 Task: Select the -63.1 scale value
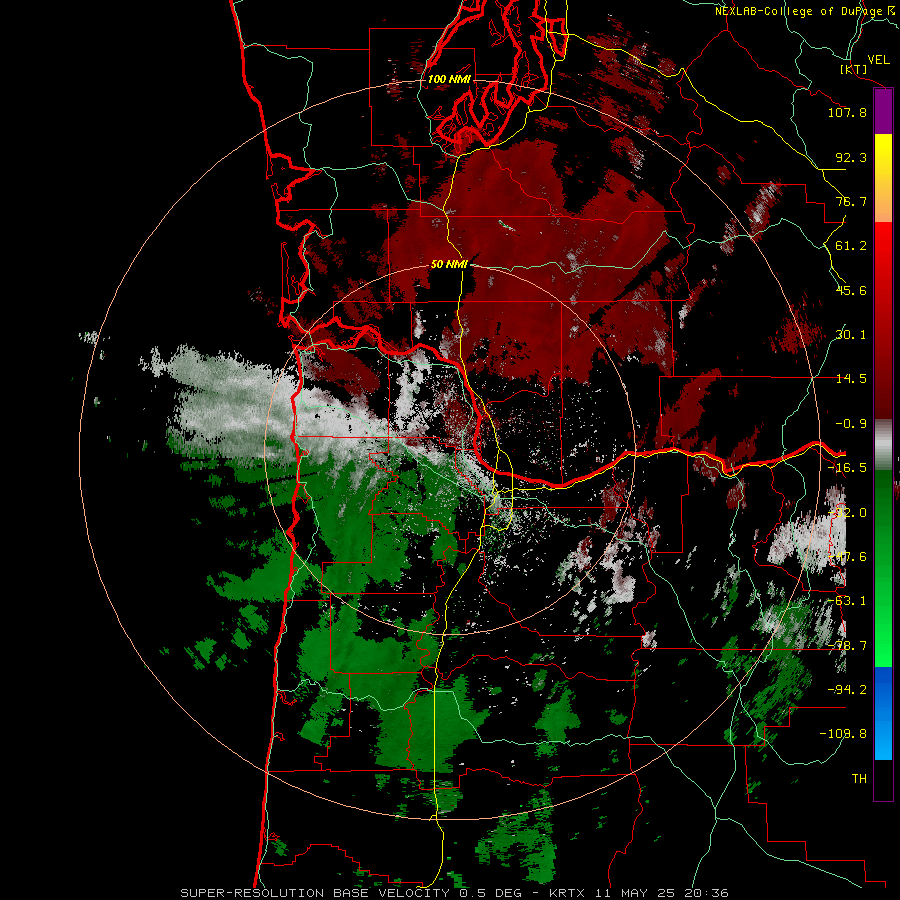pyautogui.click(x=847, y=601)
